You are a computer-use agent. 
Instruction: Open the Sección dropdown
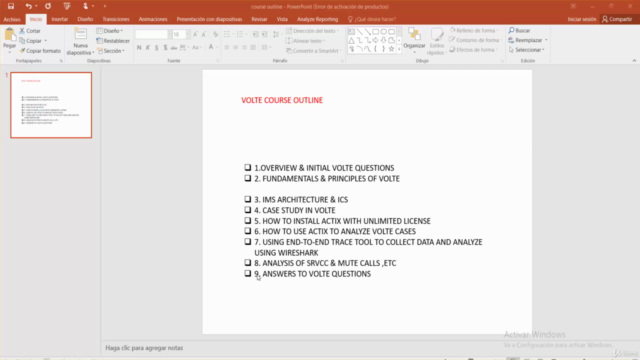click(111, 51)
